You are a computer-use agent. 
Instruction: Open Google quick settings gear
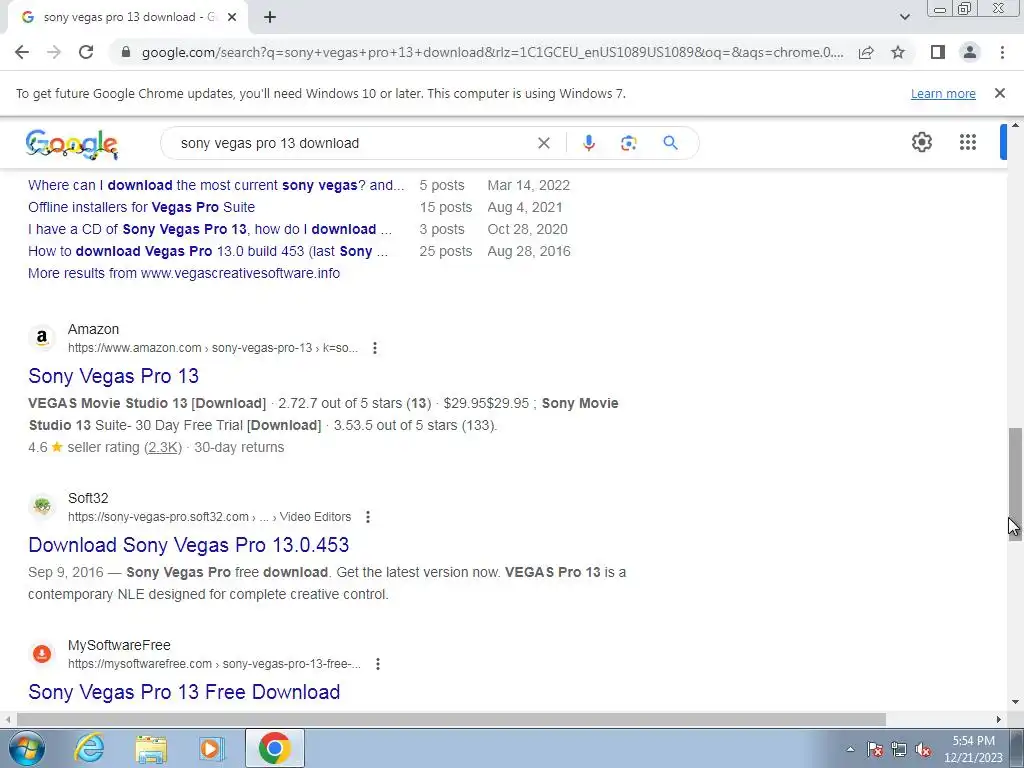point(921,142)
